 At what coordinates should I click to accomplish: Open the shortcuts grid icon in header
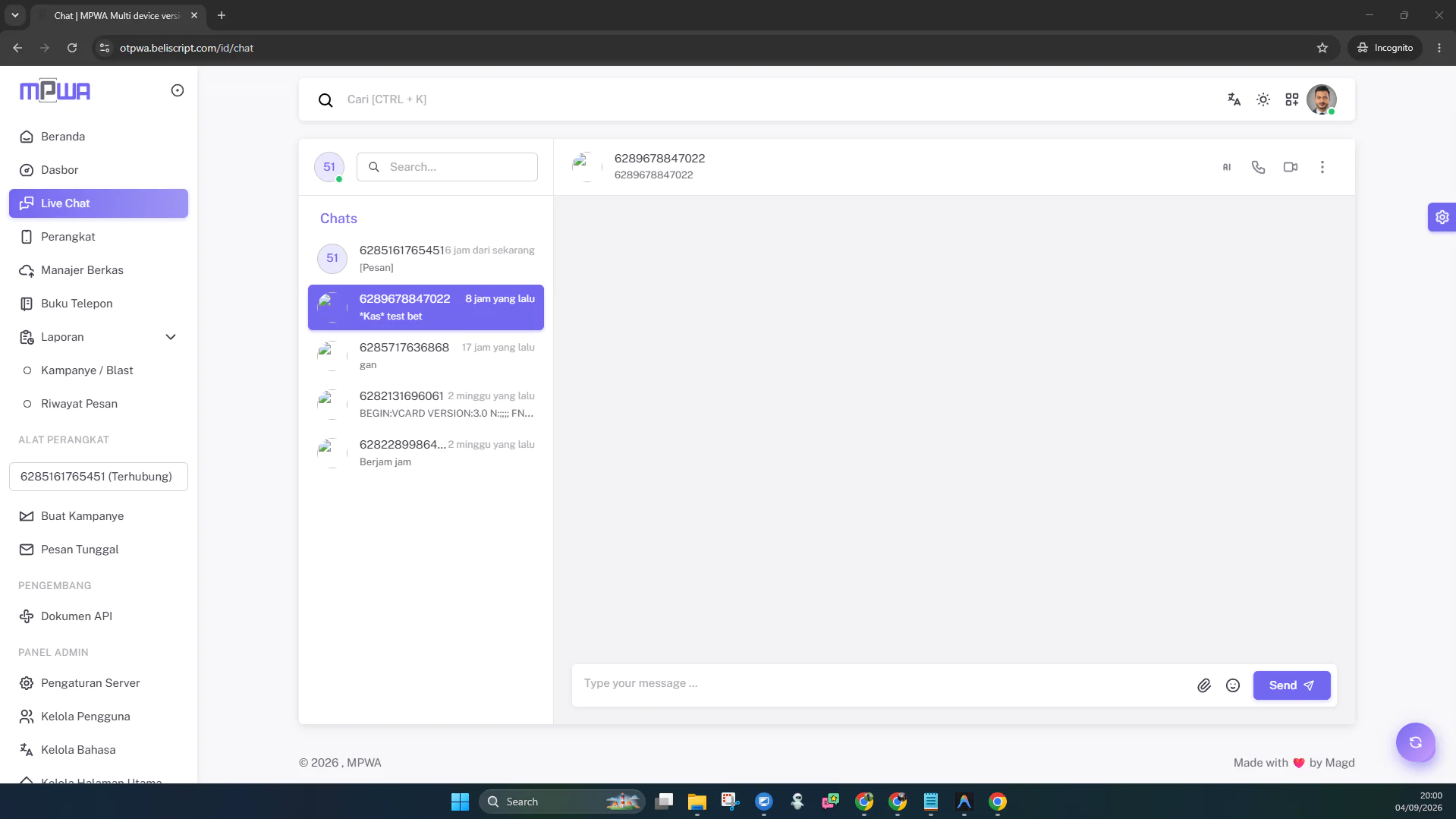coord(1291,99)
